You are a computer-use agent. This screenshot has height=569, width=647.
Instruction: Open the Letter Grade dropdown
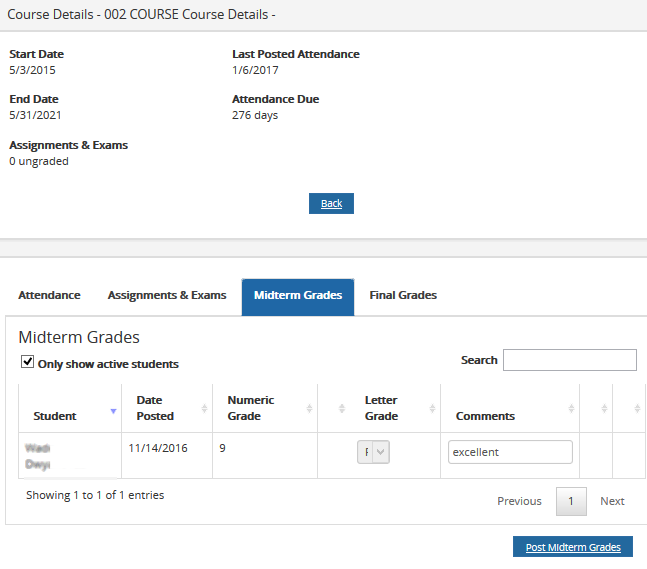pyautogui.click(x=373, y=452)
